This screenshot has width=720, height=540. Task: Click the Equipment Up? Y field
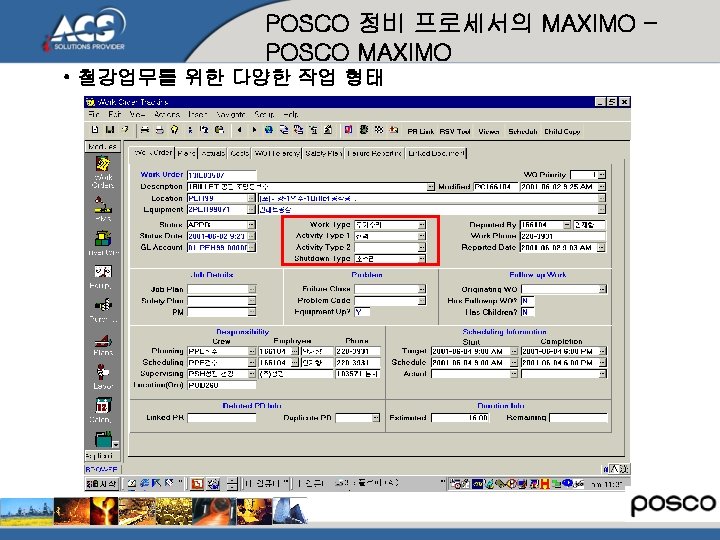362,312
